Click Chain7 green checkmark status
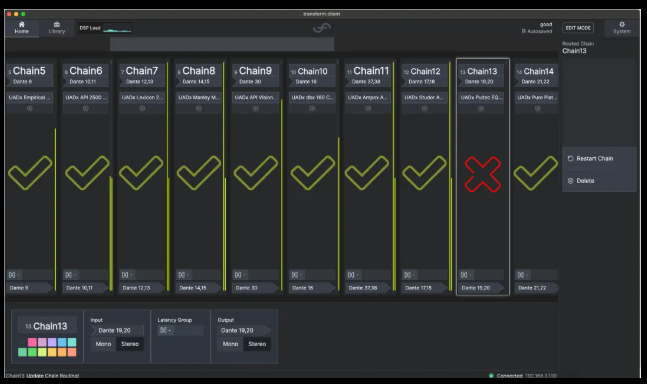Image resolution: width=647 pixels, height=384 pixels. click(x=141, y=173)
